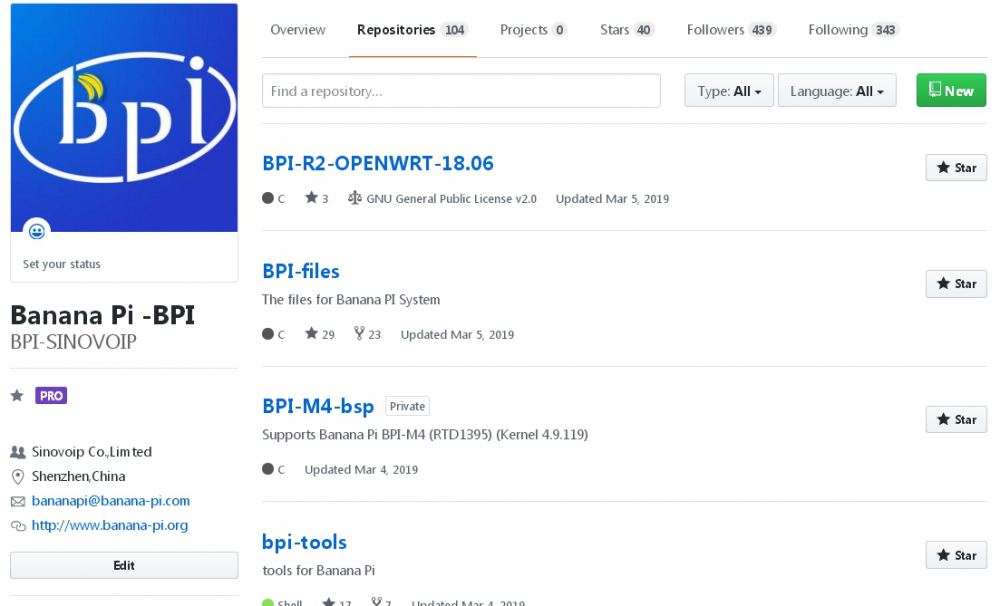Viewport: 1000px width, 606px height.
Task: Click the location pin icon next to Shenzhen,China
Action: (16, 476)
